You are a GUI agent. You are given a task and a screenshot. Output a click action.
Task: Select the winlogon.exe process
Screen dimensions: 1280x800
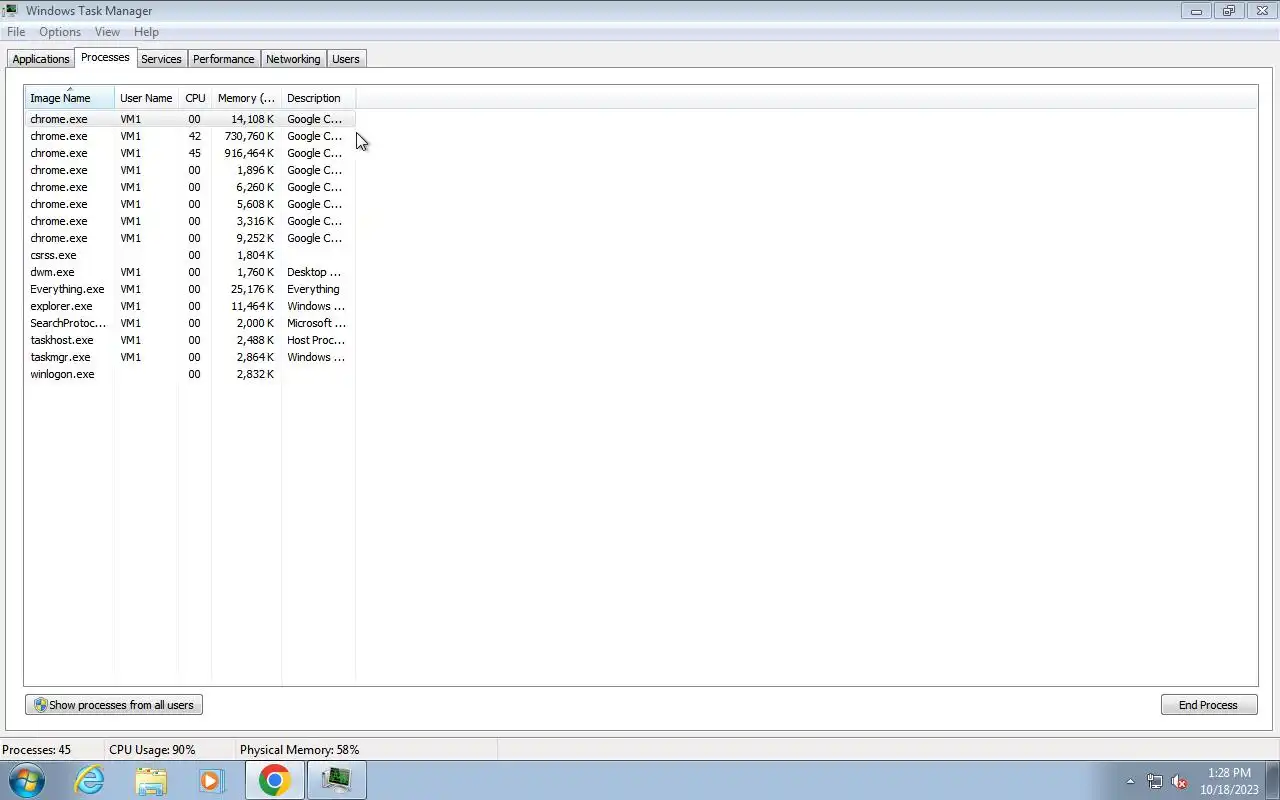point(190,374)
